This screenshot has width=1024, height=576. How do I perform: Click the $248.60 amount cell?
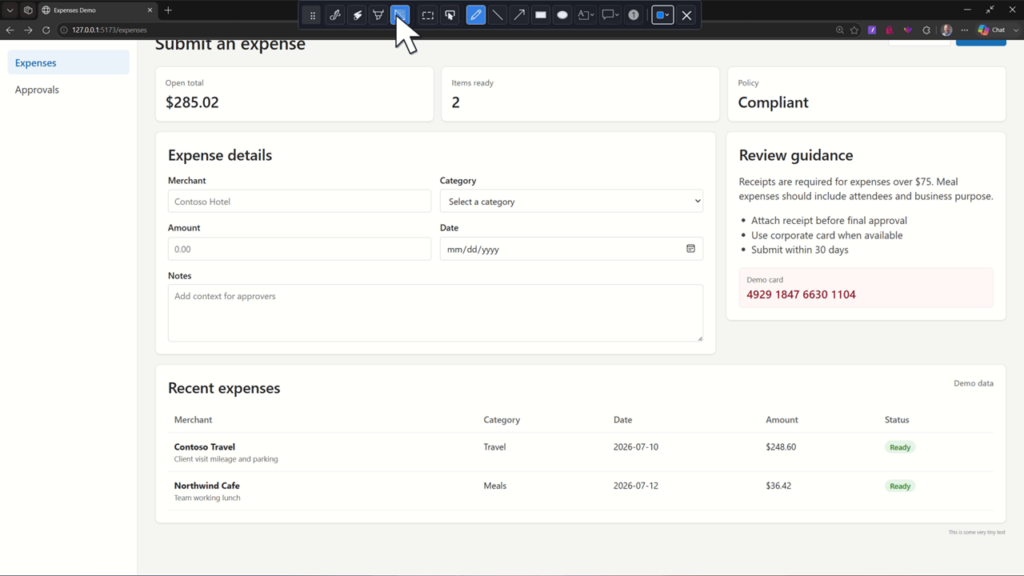point(781,447)
